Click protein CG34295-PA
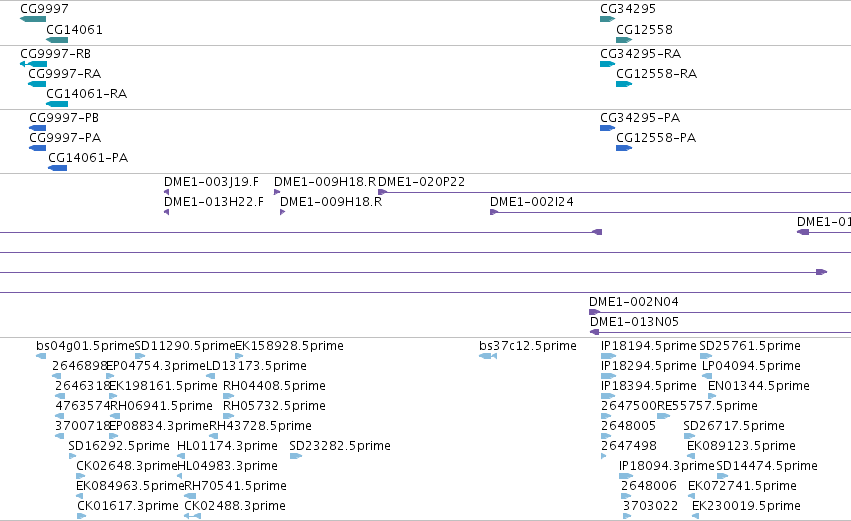Viewport: 851px width, 521px height. [640, 118]
